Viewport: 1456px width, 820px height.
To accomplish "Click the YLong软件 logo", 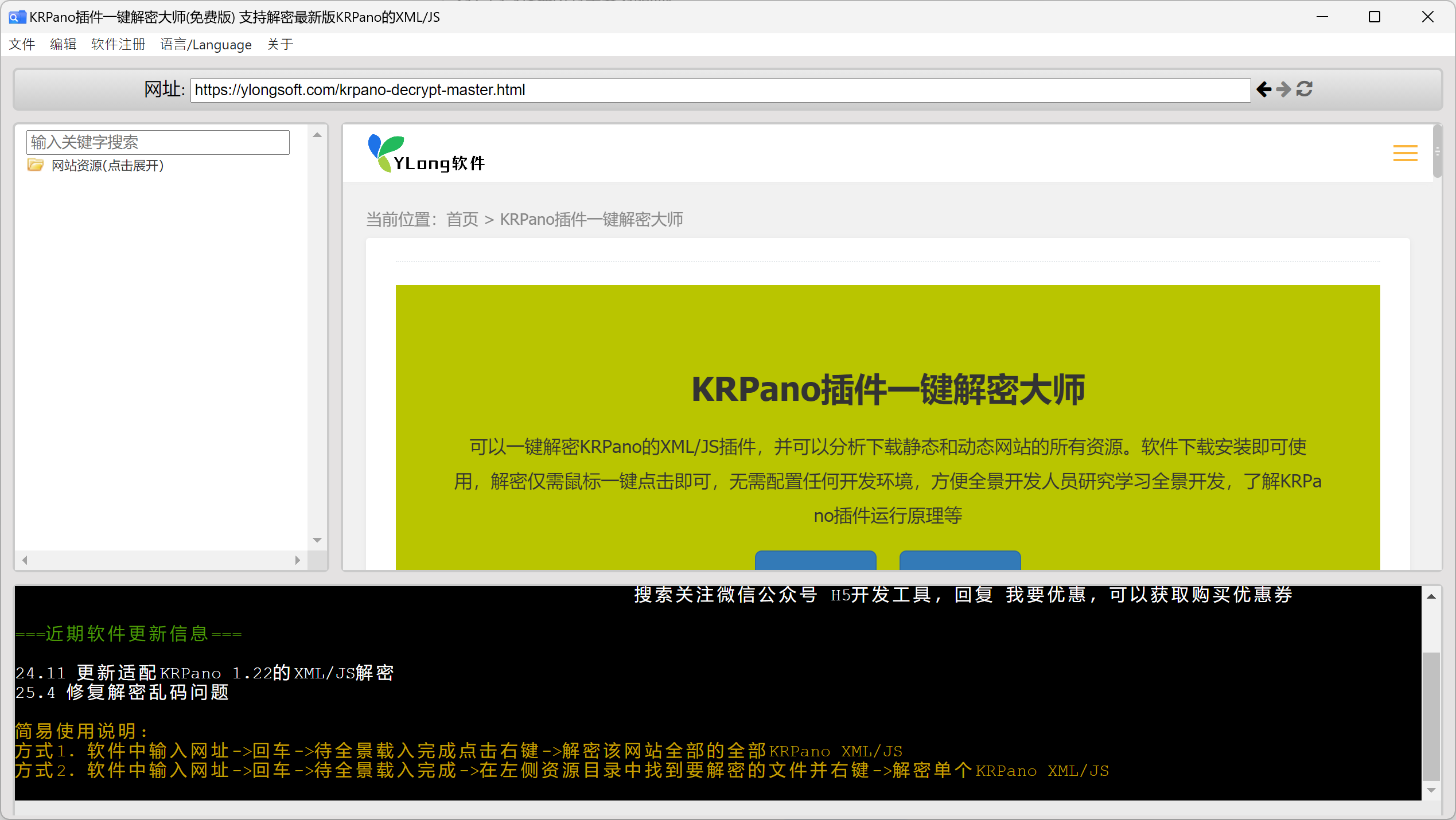I will point(427,154).
